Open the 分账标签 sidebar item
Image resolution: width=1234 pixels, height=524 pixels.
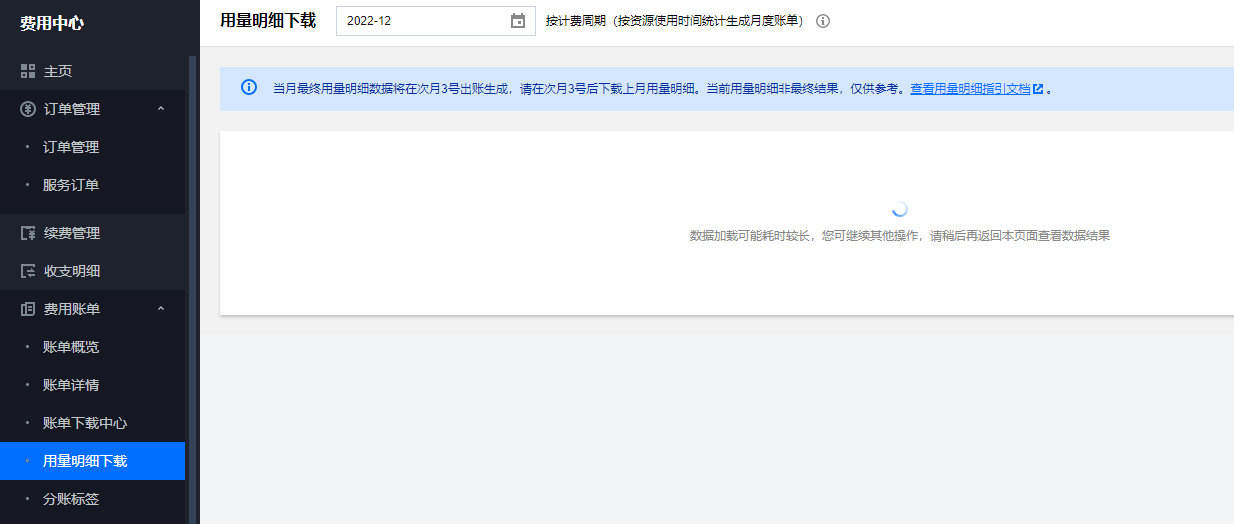click(71, 499)
